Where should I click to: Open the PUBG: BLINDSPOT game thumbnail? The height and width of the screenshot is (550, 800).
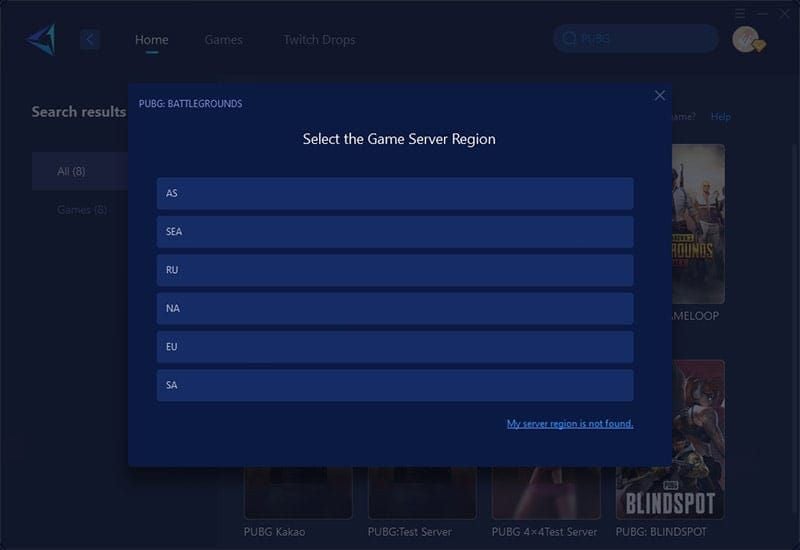(x=670, y=440)
